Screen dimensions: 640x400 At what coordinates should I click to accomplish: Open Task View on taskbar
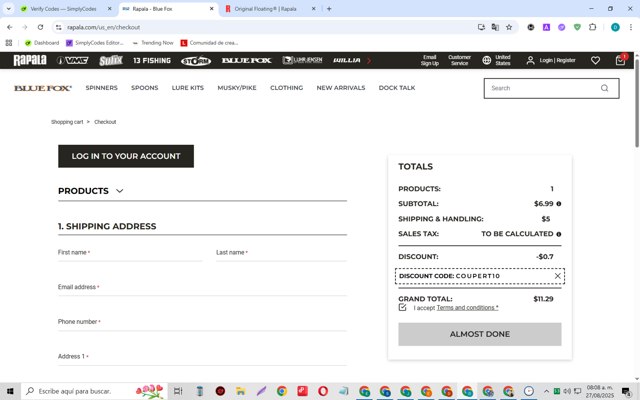(178, 391)
